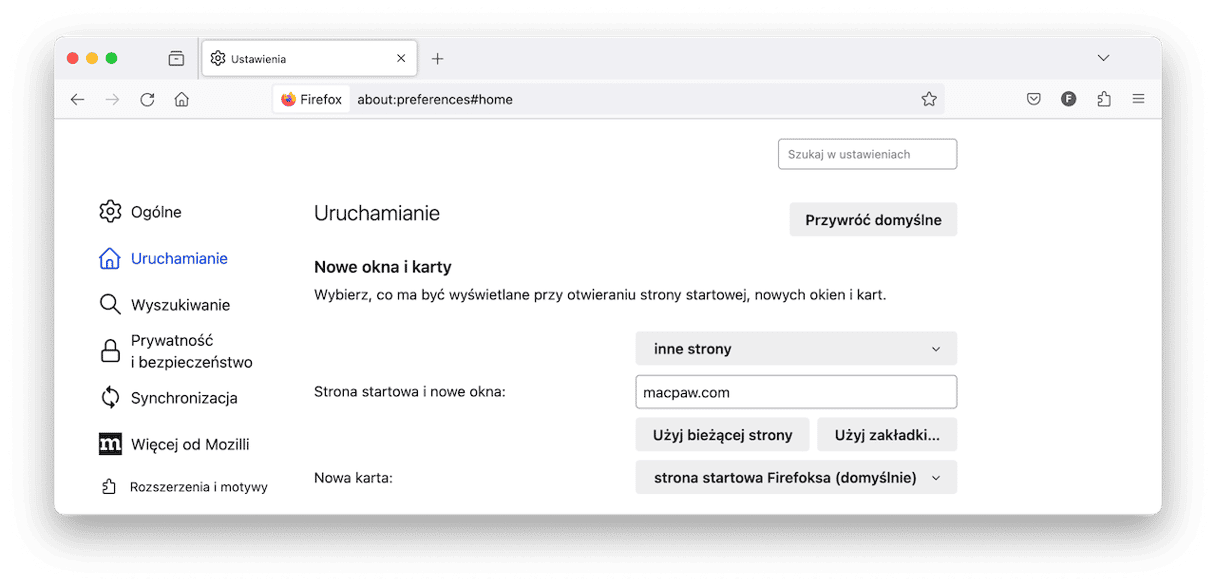Go to Prywatność i bezpieczeństwo
Screen dimensions: 1216x586
point(190,351)
